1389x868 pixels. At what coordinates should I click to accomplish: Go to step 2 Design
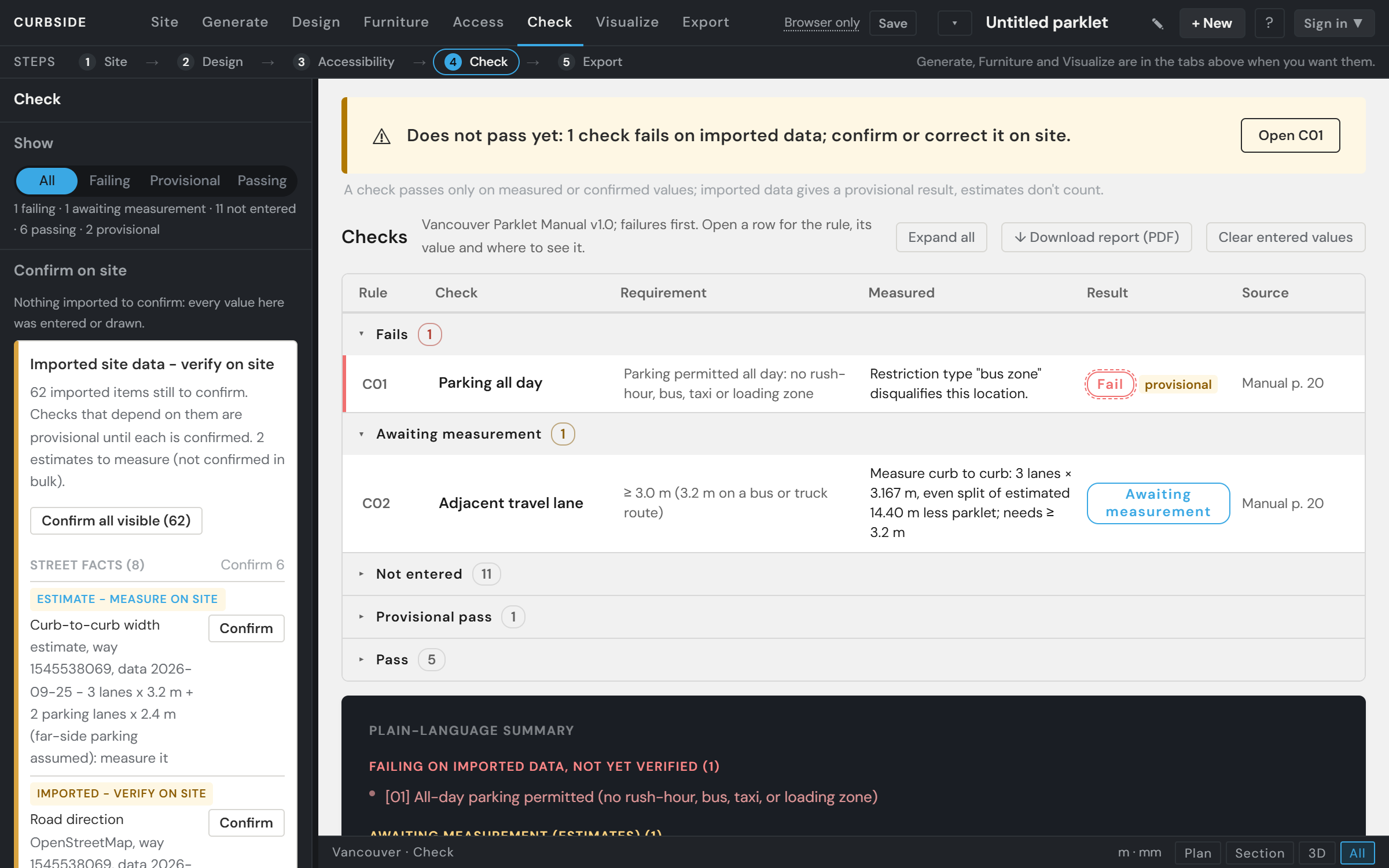pos(211,61)
